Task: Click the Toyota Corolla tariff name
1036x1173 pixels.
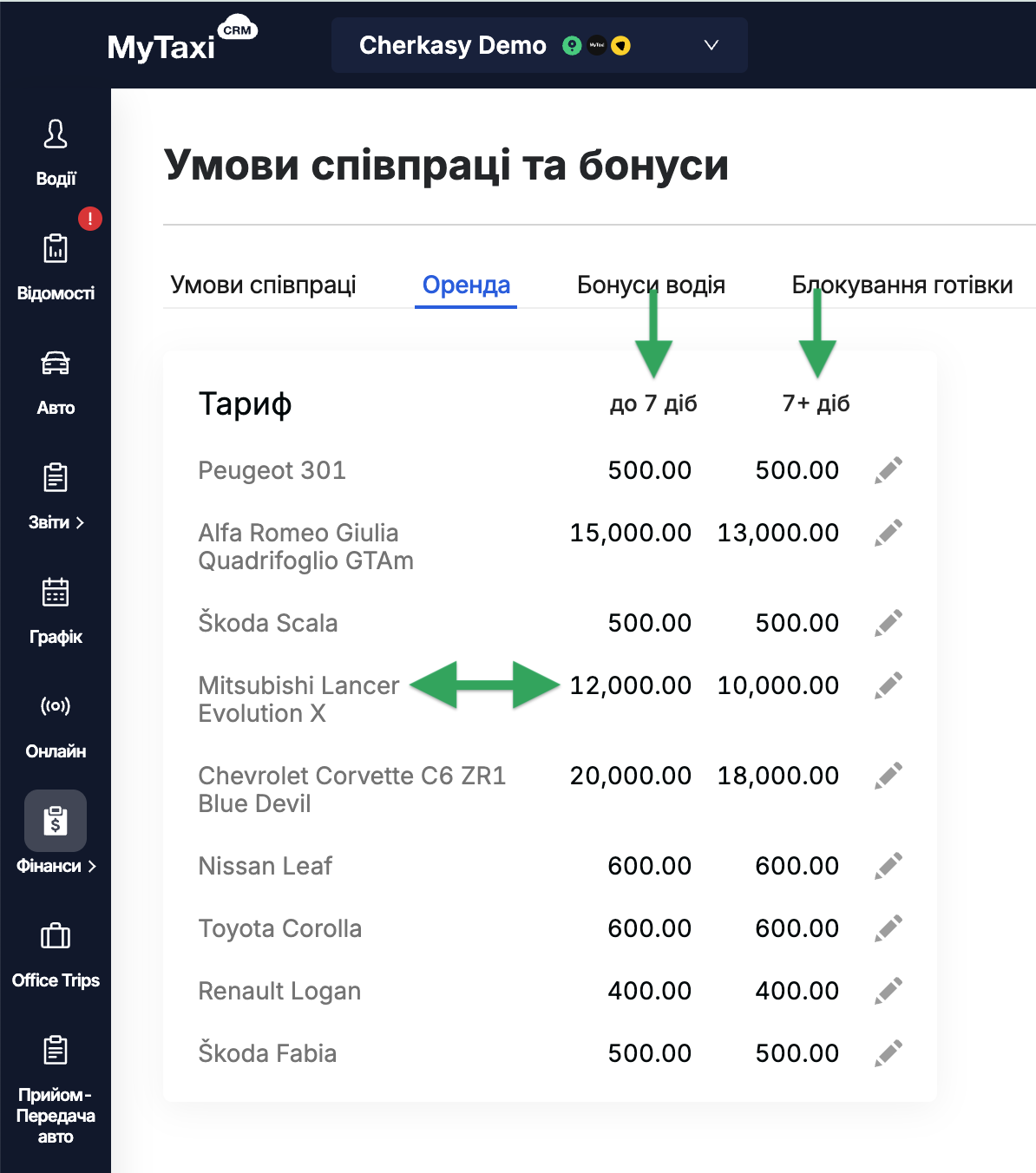Action: pyautogui.click(x=279, y=928)
